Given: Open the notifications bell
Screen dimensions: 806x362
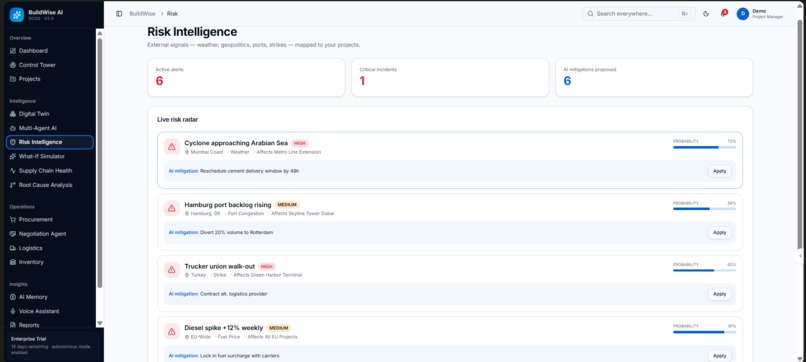Looking at the screenshot, I should pyautogui.click(x=723, y=14).
